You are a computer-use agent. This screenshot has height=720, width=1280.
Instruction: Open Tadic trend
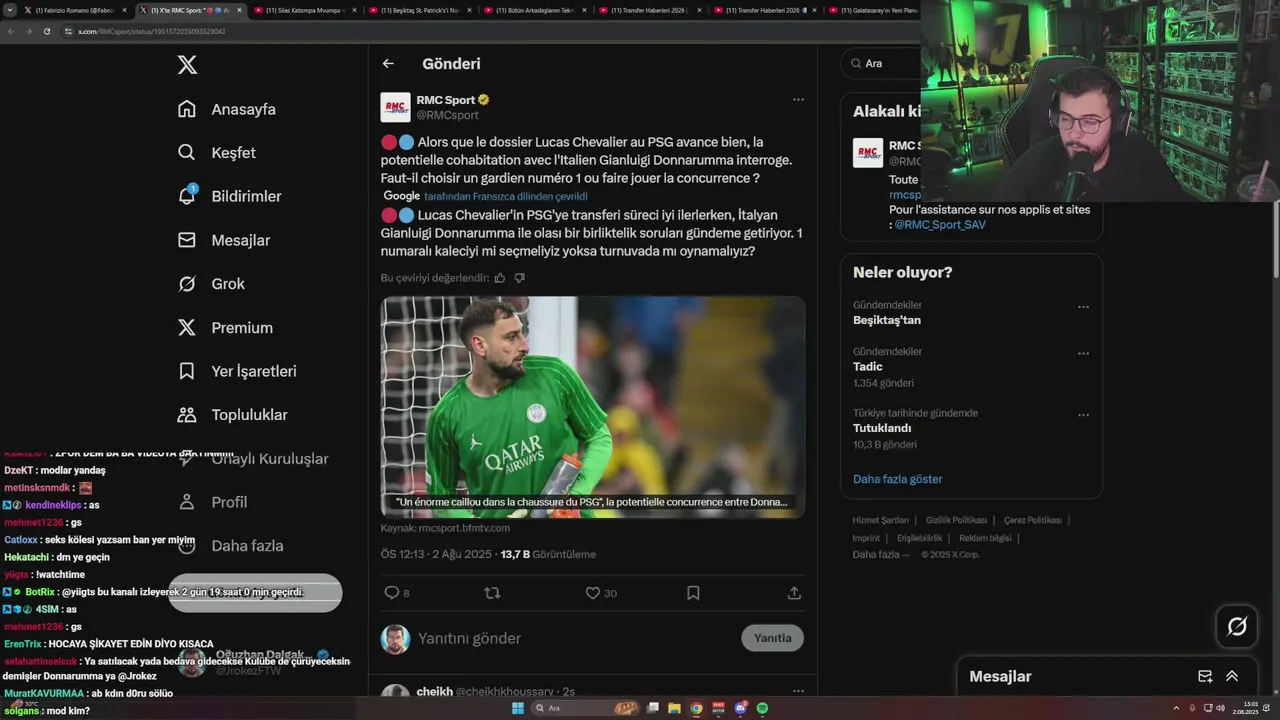coord(867,367)
